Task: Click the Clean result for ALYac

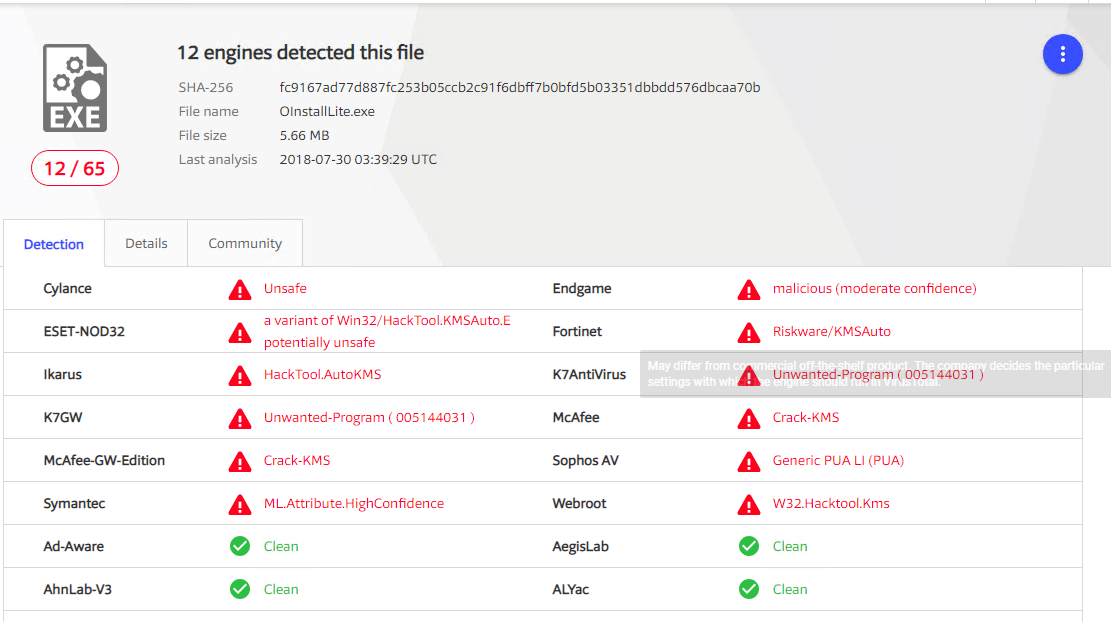Action: tap(790, 589)
